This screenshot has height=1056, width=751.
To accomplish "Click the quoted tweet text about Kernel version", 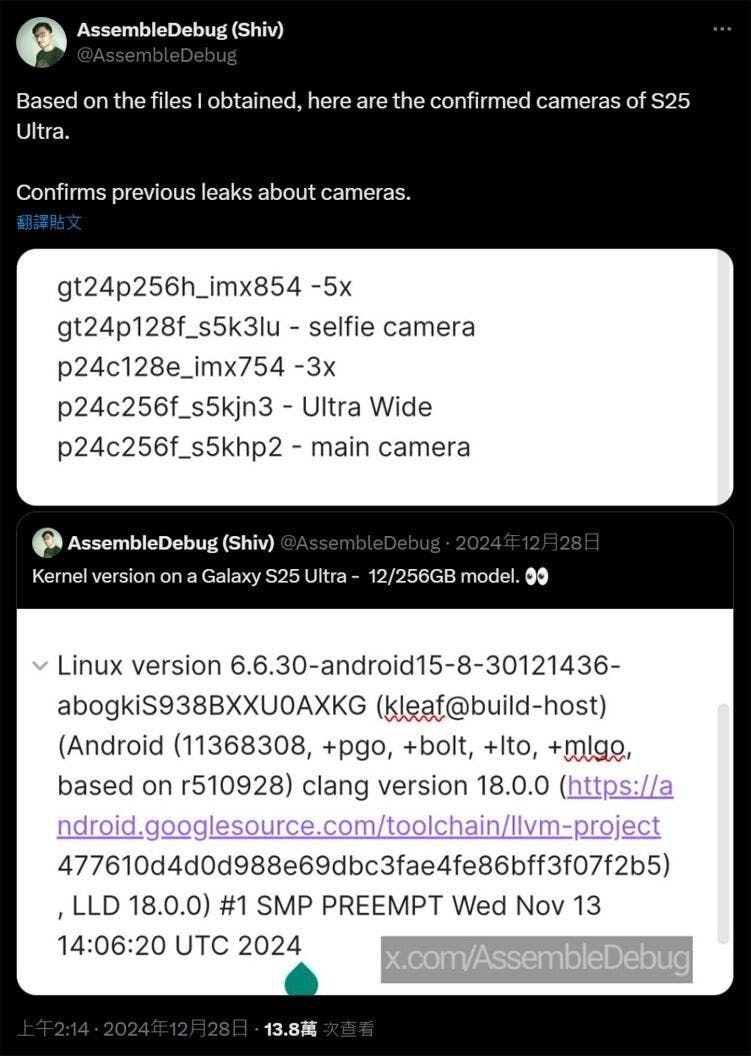I will click(x=275, y=577).
